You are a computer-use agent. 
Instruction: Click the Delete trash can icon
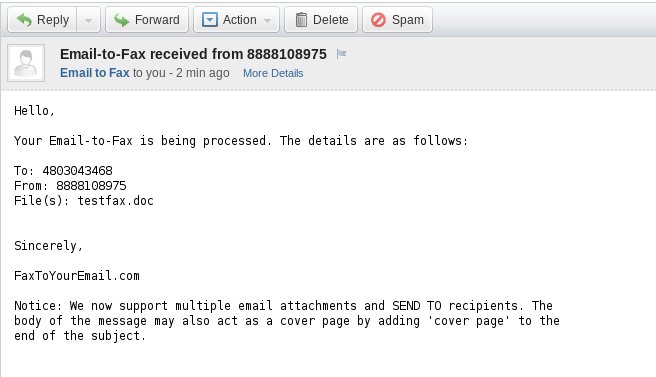301,20
